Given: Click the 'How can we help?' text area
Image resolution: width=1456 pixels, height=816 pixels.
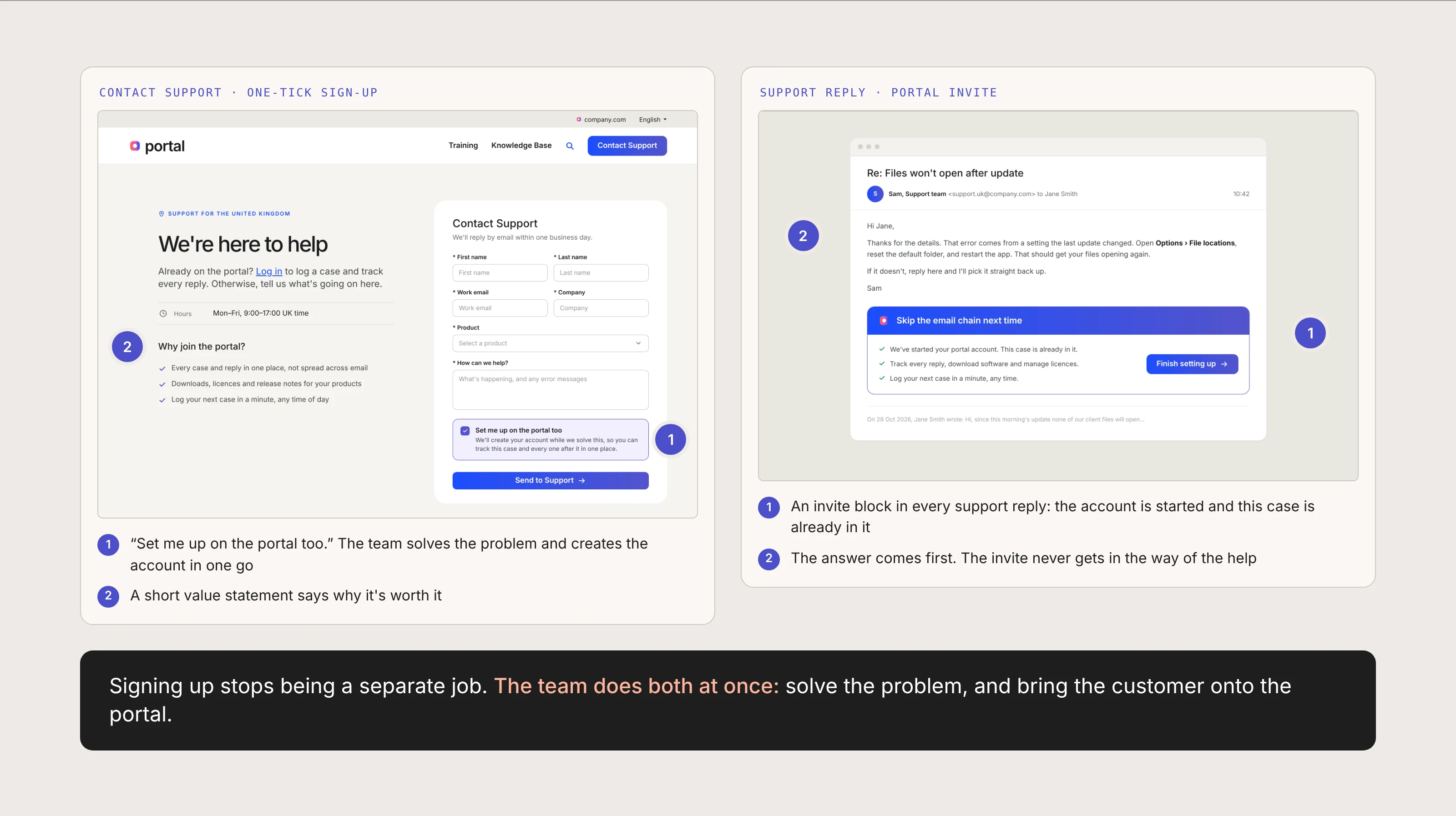Looking at the screenshot, I should [x=550, y=389].
